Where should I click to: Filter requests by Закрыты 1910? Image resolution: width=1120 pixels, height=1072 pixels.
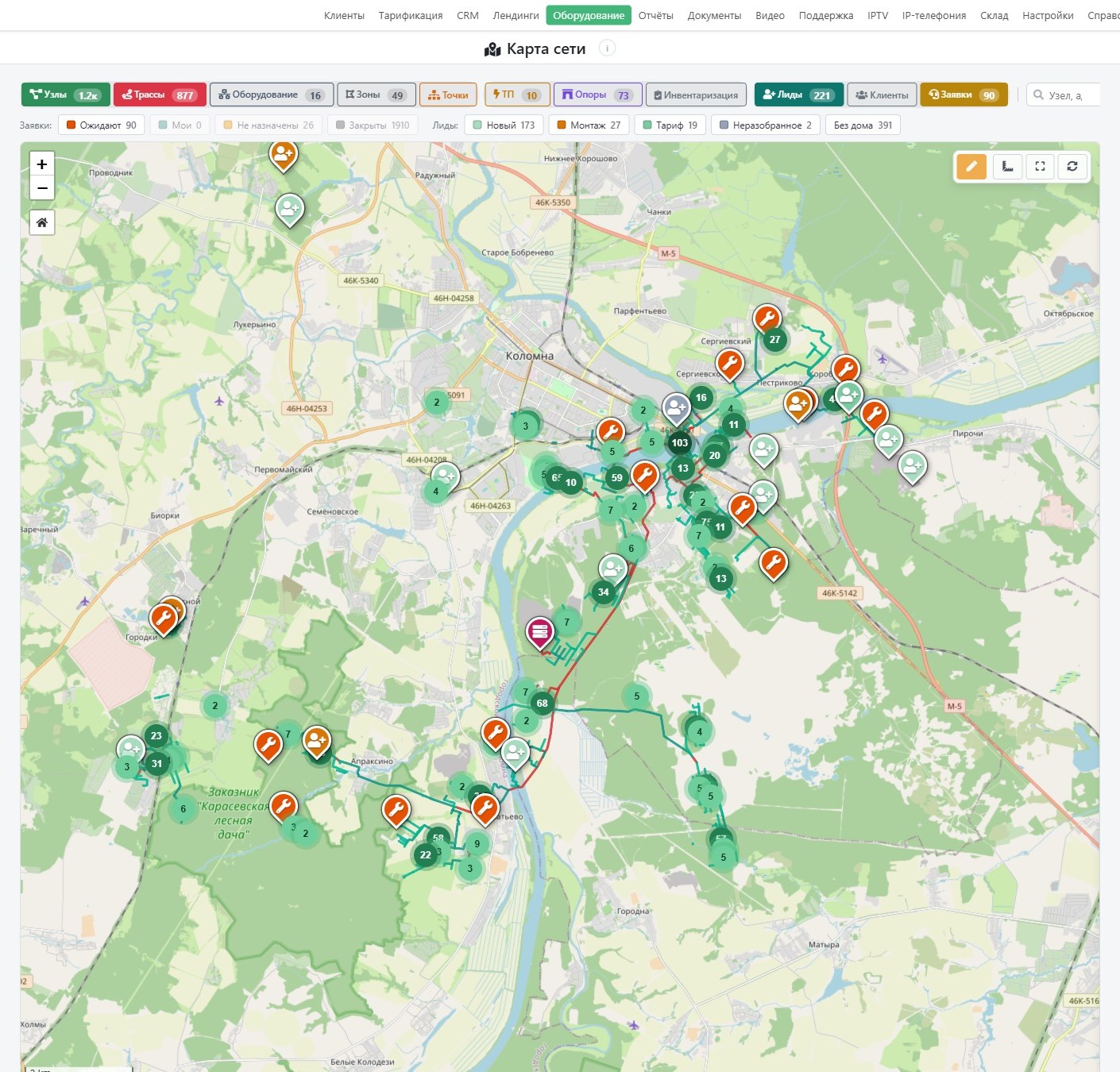pos(373,125)
